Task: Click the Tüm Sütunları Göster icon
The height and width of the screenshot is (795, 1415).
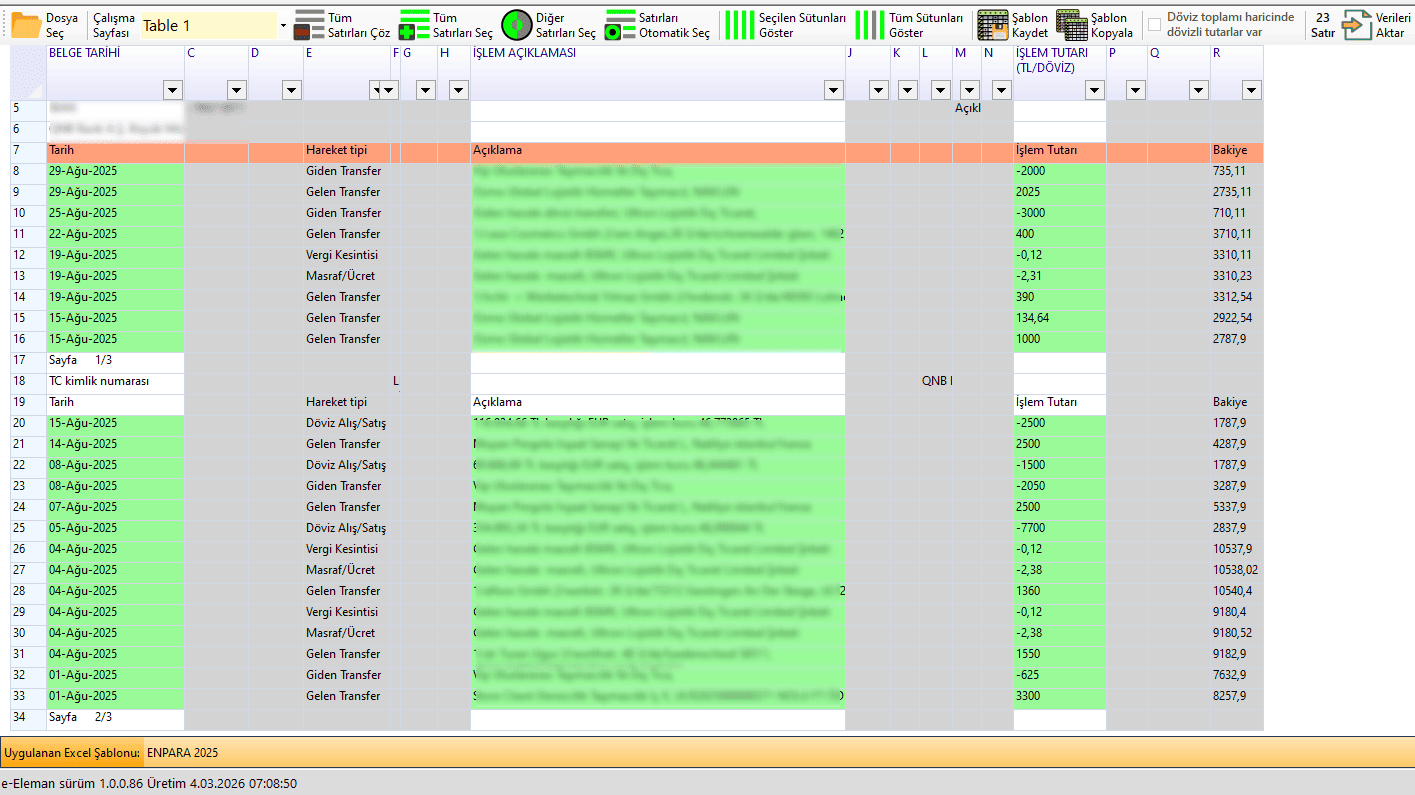Action: coord(870,24)
